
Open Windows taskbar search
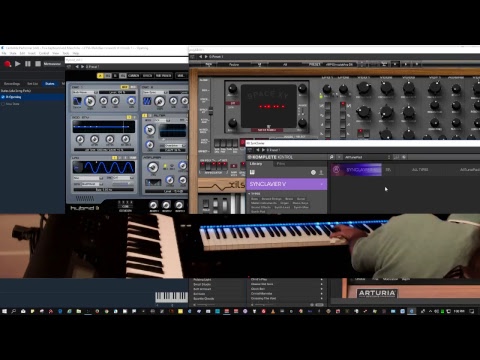pyautogui.click(x=14, y=311)
